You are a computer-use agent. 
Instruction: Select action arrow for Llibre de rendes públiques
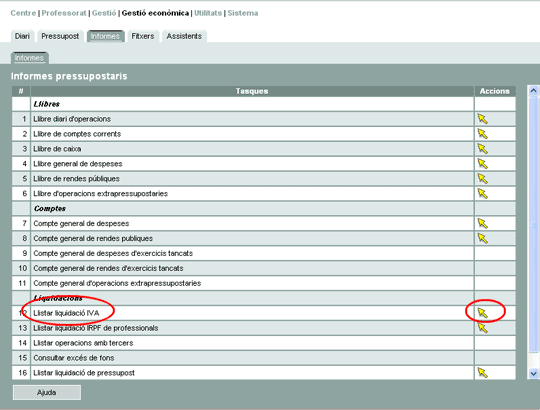click(483, 179)
